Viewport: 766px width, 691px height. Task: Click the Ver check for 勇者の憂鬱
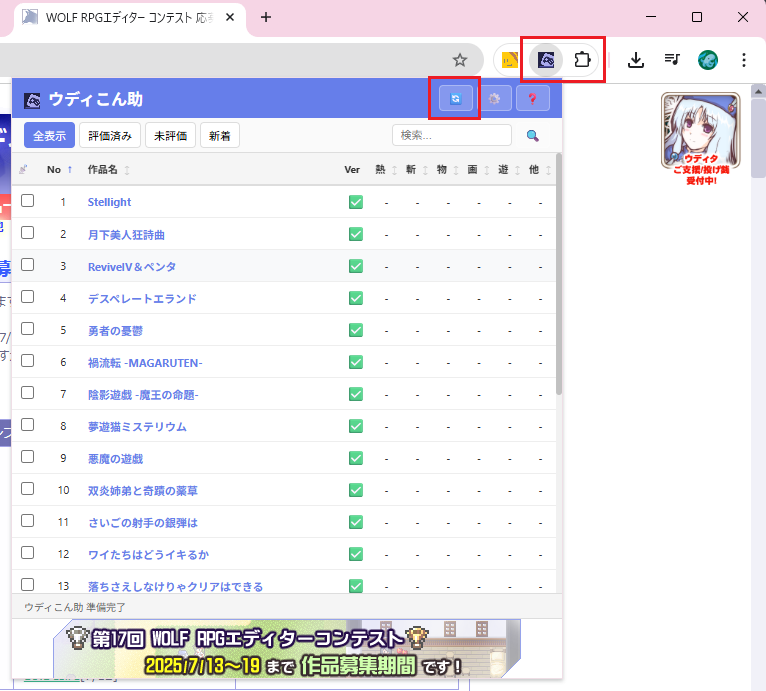356,330
